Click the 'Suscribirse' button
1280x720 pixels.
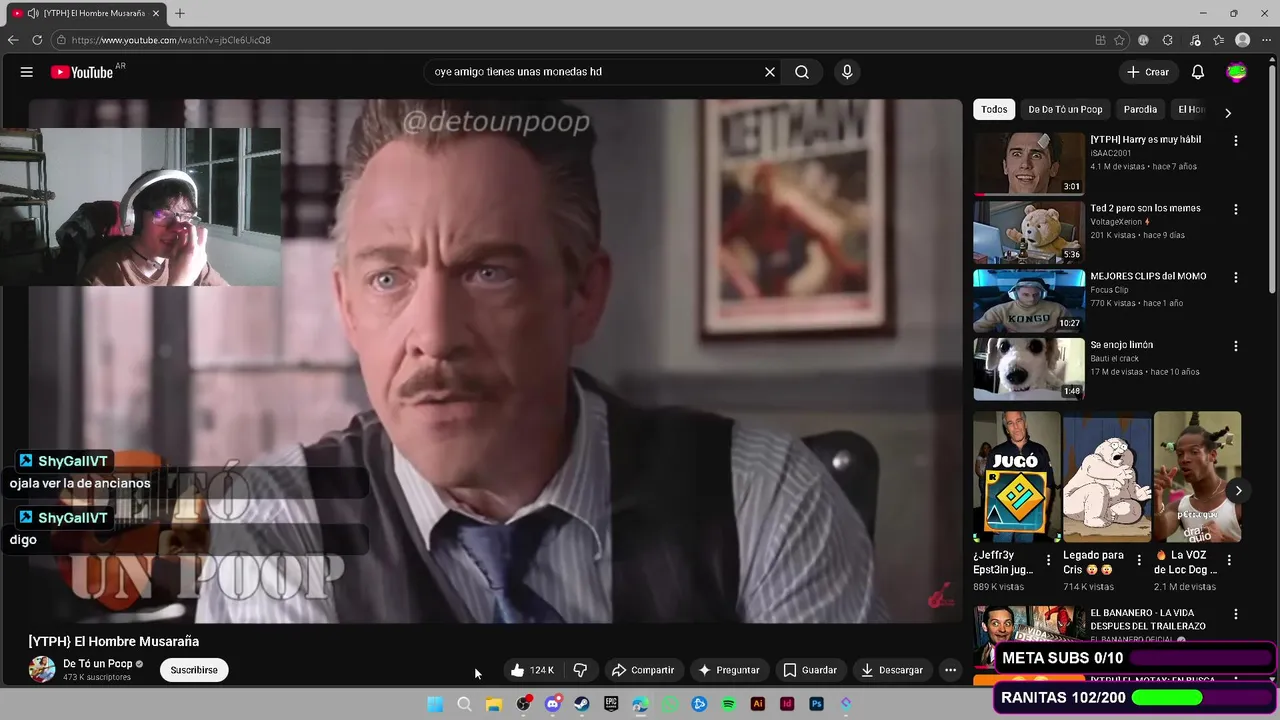pos(194,670)
